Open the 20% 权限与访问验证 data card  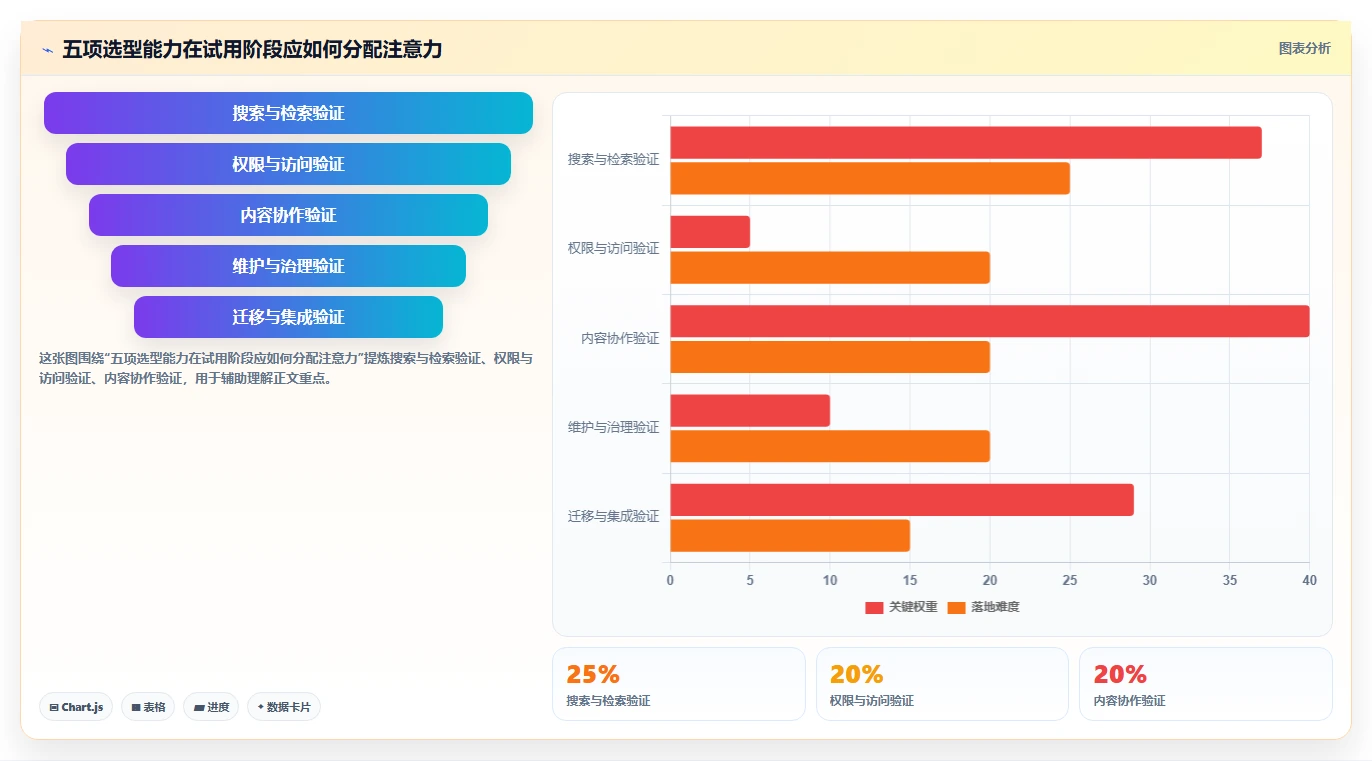click(942, 684)
